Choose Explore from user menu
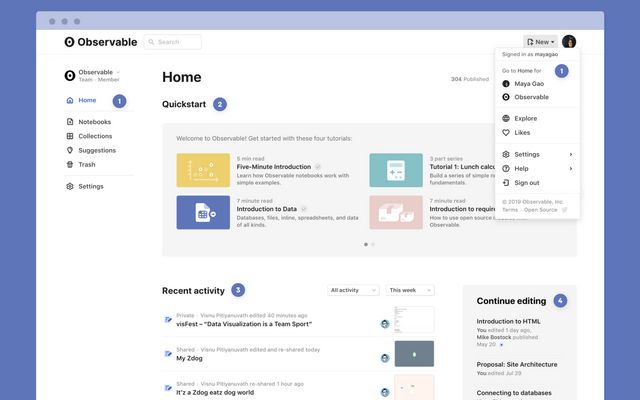This screenshot has height=400, width=640. 526,118
